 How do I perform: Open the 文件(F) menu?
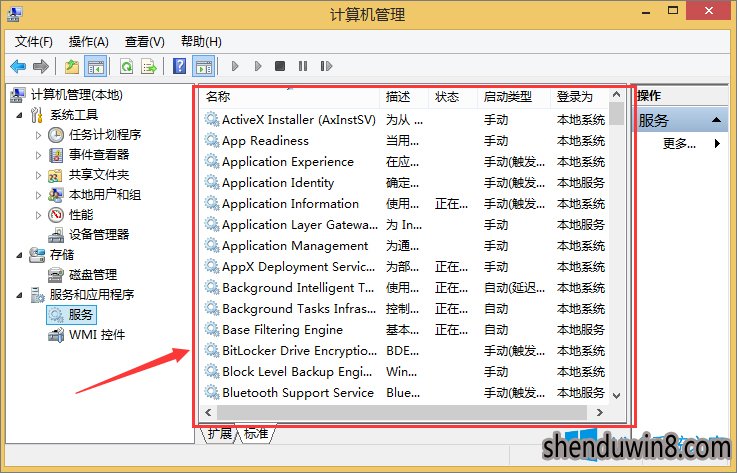tap(33, 42)
